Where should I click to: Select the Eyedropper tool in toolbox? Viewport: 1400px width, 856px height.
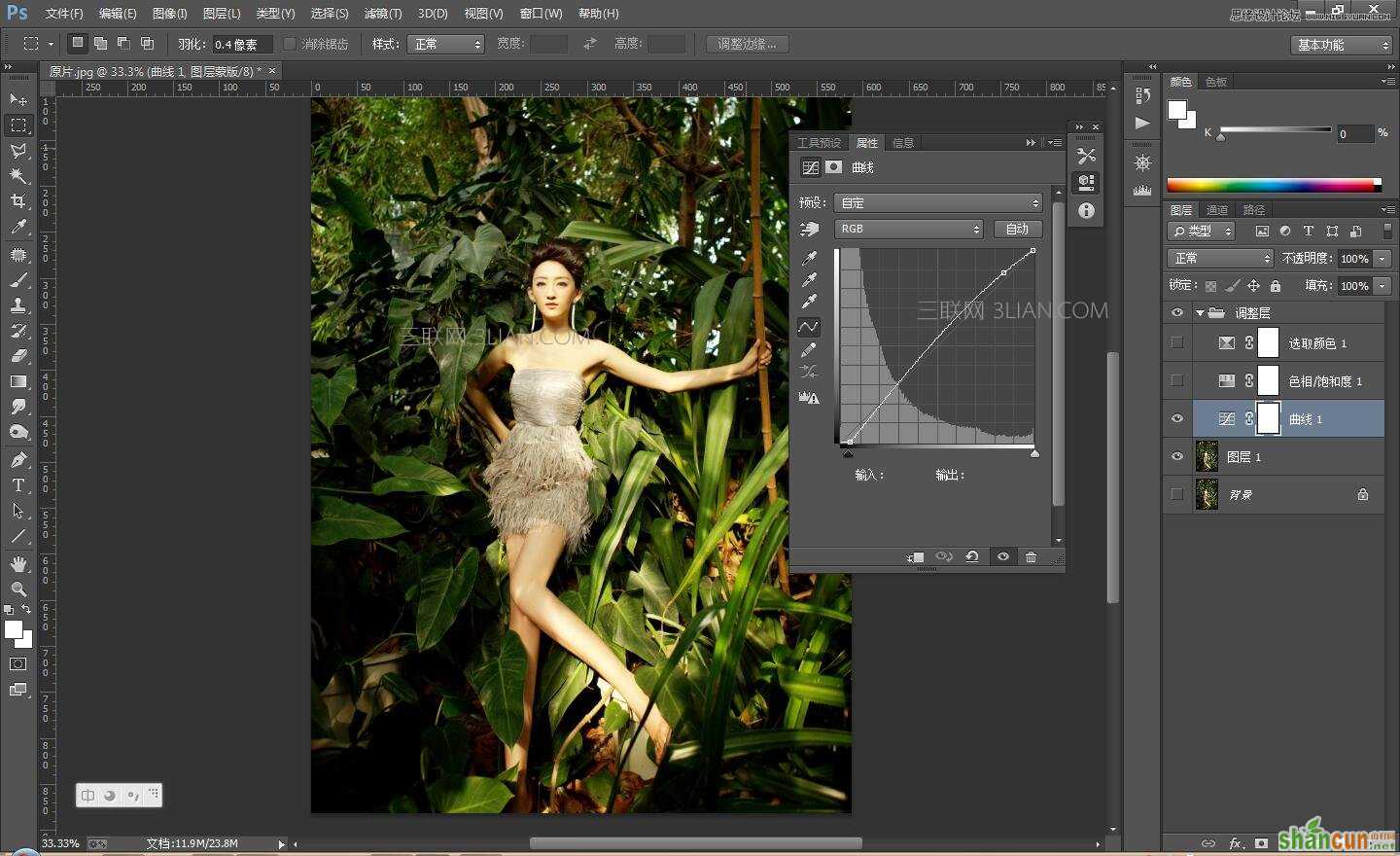pyautogui.click(x=18, y=227)
